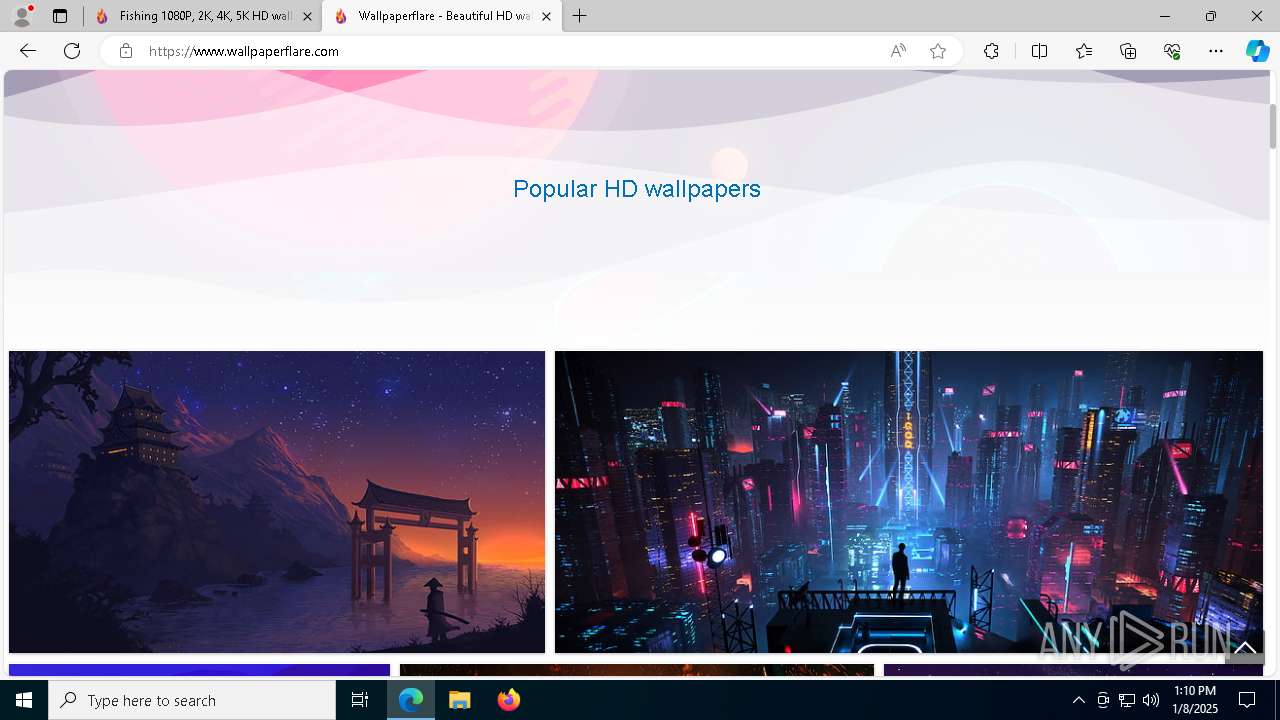Open the Edge profile icon
1280x720 pixels.
click(x=22, y=16)
